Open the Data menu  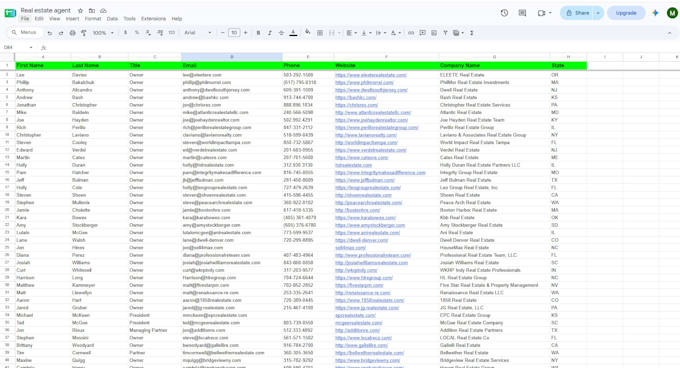[x=112, y=19]
